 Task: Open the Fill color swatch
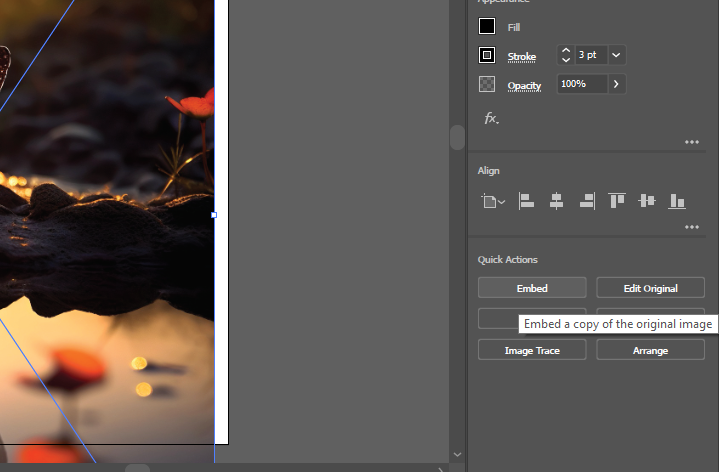point(487,26)
